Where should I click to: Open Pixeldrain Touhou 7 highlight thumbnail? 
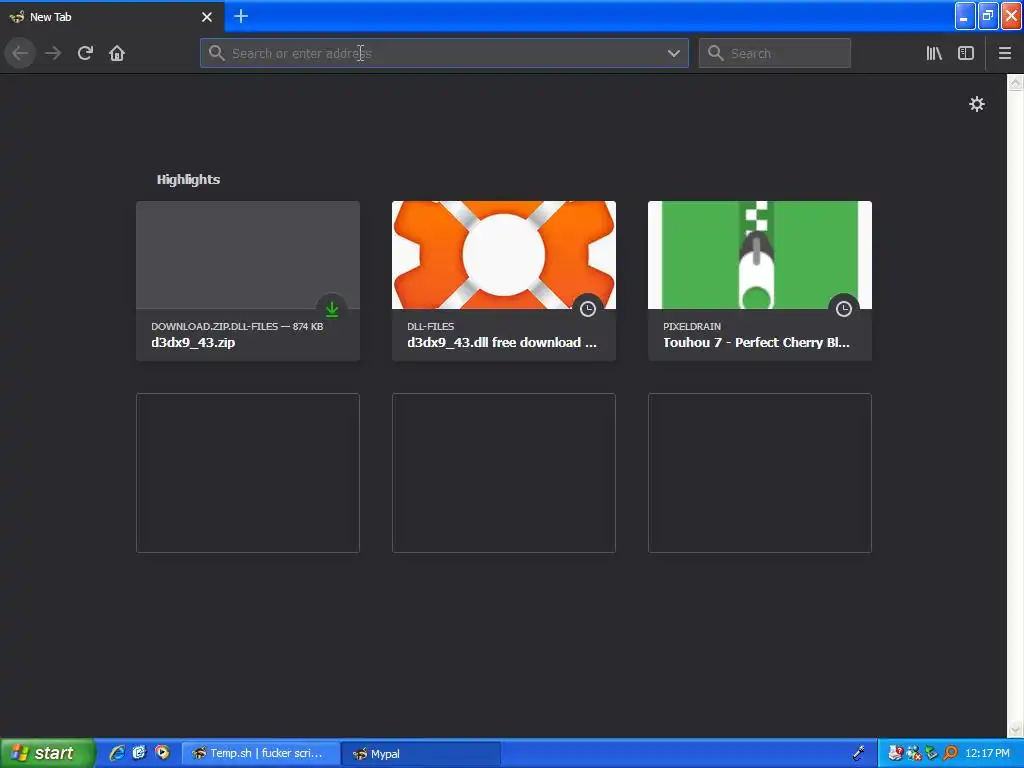pos(760,255)
